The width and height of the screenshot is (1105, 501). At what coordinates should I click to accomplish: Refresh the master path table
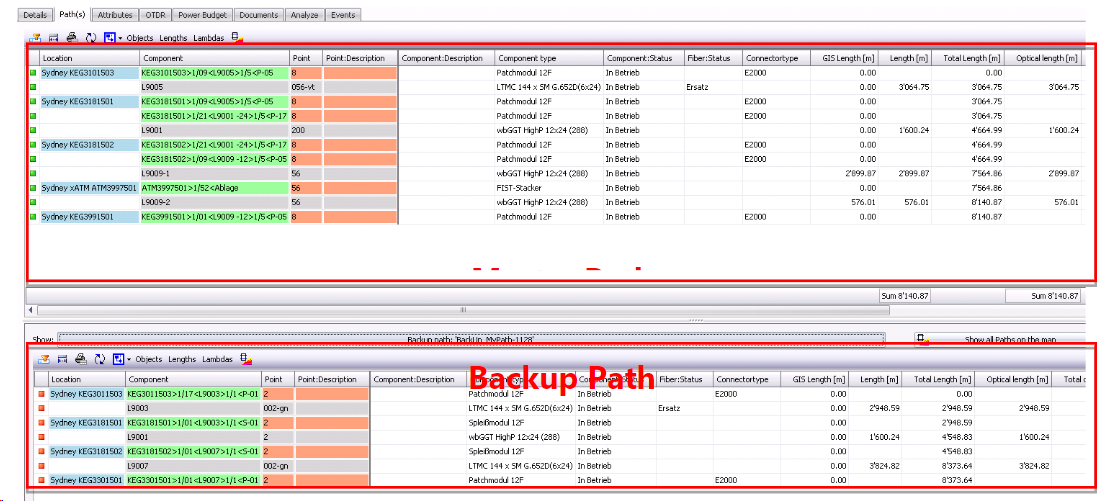point(91,38)
